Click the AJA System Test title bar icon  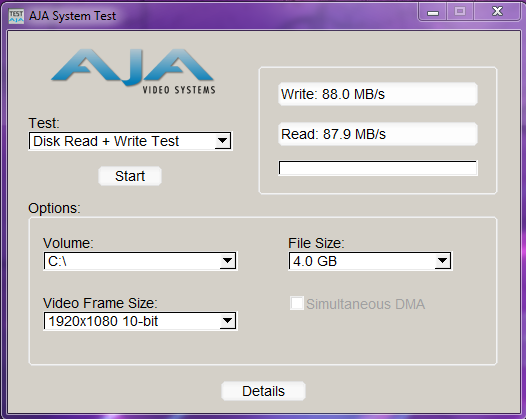16,16
